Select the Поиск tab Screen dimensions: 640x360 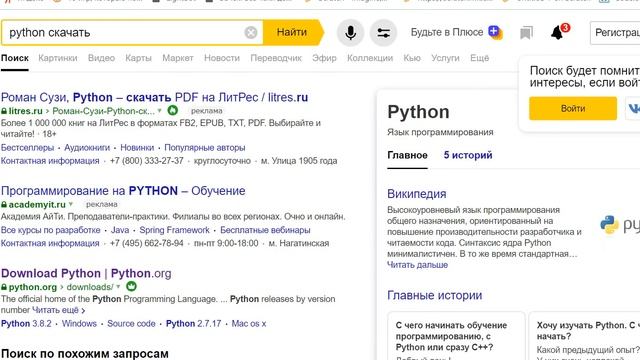(15, 58)
